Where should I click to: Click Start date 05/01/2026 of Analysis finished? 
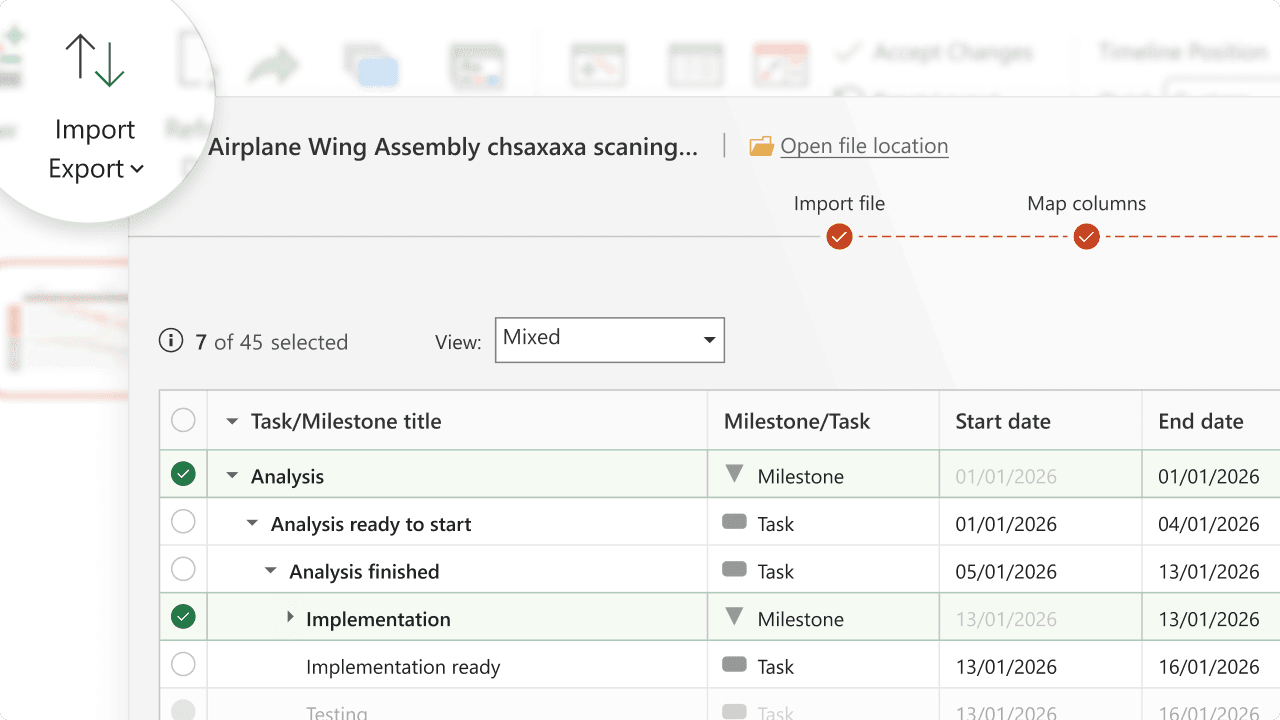click(x=1006, y=572)
